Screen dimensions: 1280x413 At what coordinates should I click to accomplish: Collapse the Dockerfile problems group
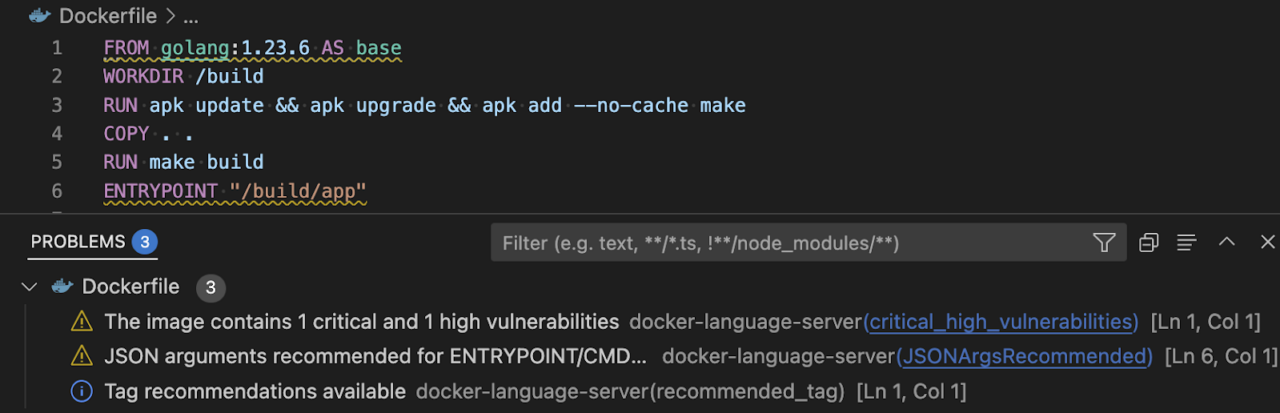30,287
